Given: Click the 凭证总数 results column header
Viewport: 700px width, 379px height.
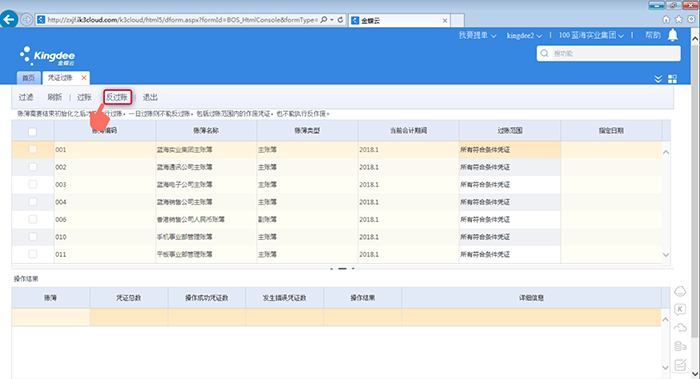Looking at the screenshot, I should click(129, 298).
